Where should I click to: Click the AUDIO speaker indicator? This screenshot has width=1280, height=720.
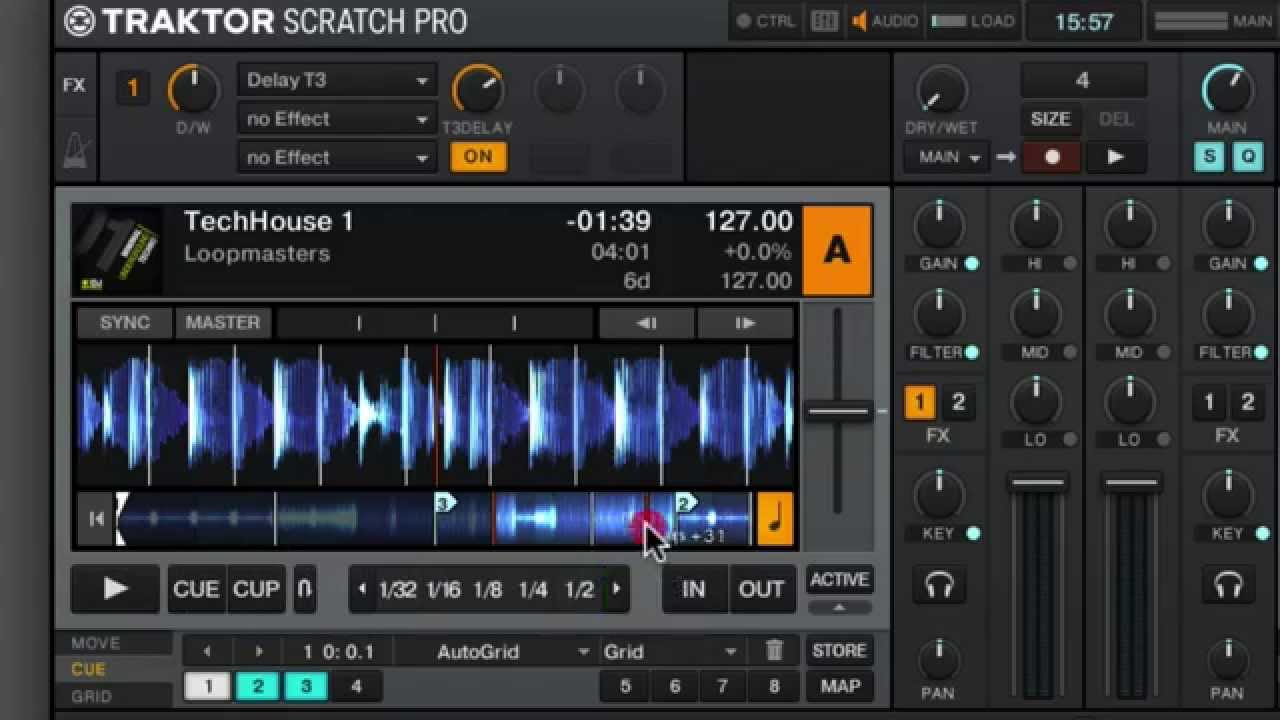coord(885,21)
